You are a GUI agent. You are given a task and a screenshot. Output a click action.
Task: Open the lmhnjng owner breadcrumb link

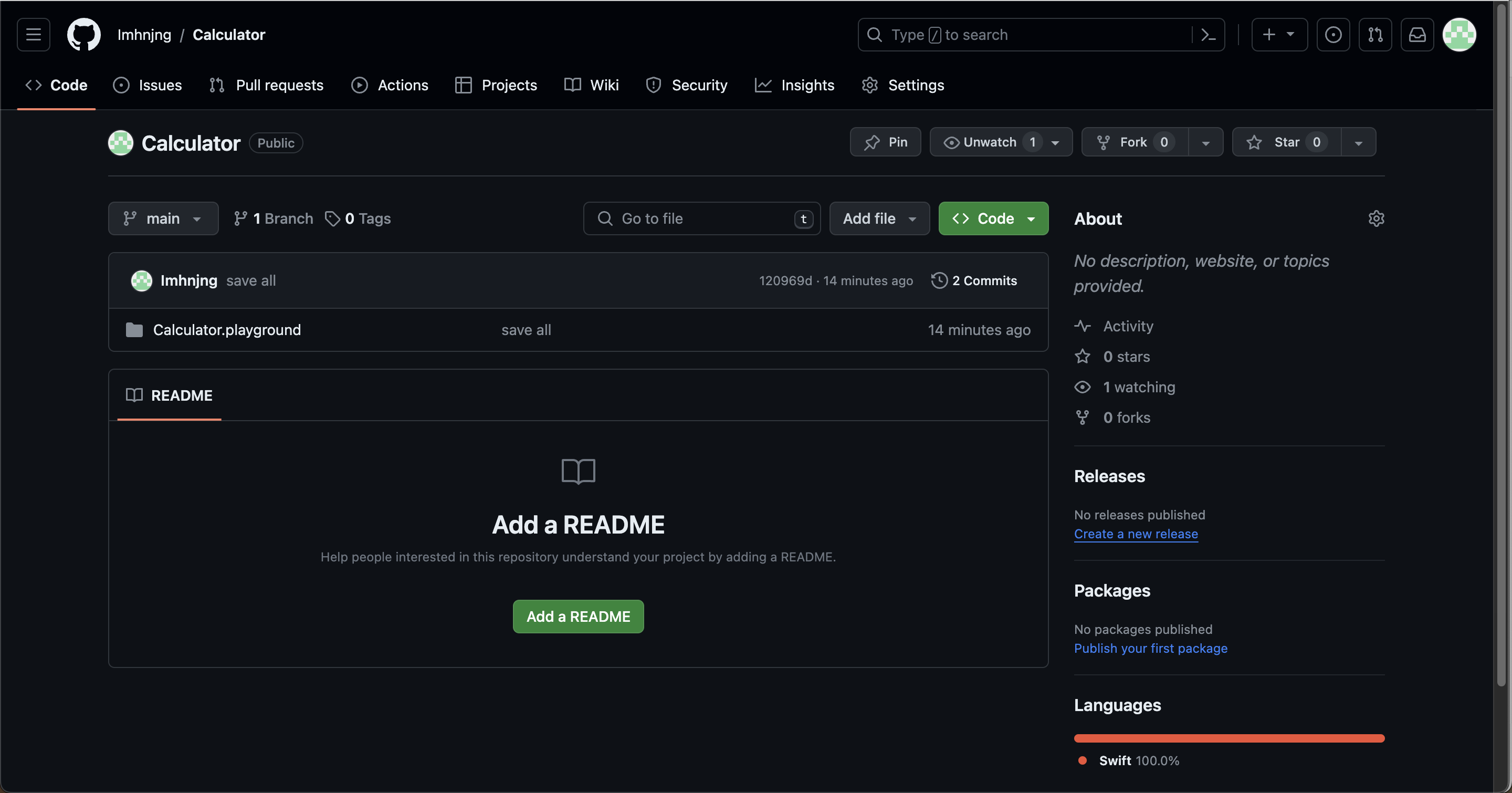[144, 35]
